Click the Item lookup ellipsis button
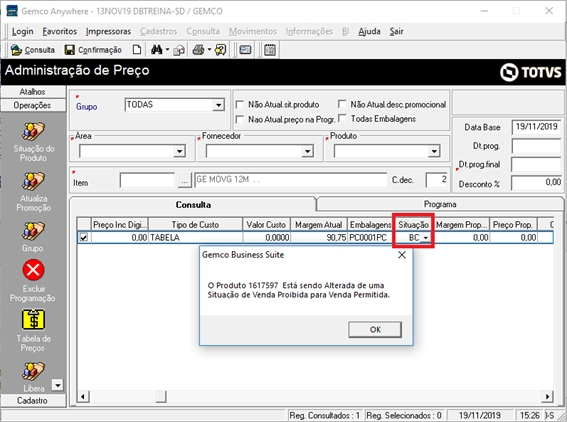 click(x=184, y=180)
